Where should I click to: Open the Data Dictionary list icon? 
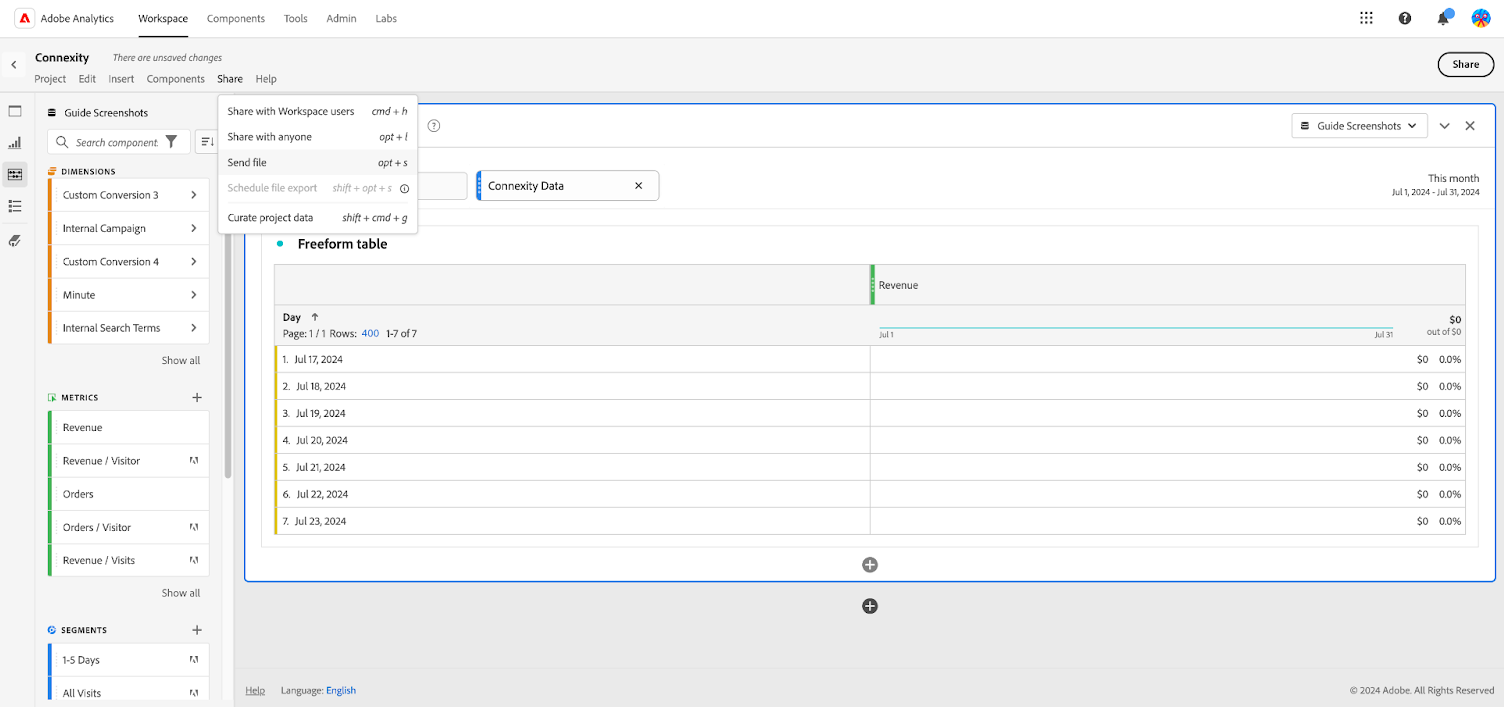(15, 206)
